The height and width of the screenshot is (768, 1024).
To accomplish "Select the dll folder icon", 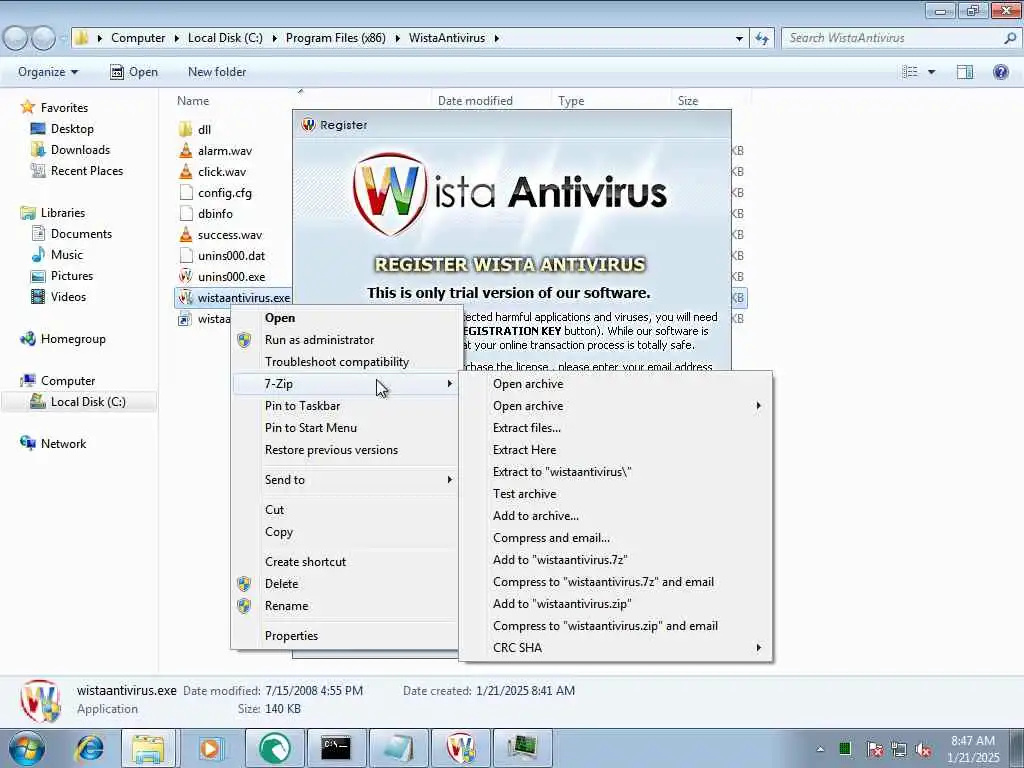I will coord(185,129).
